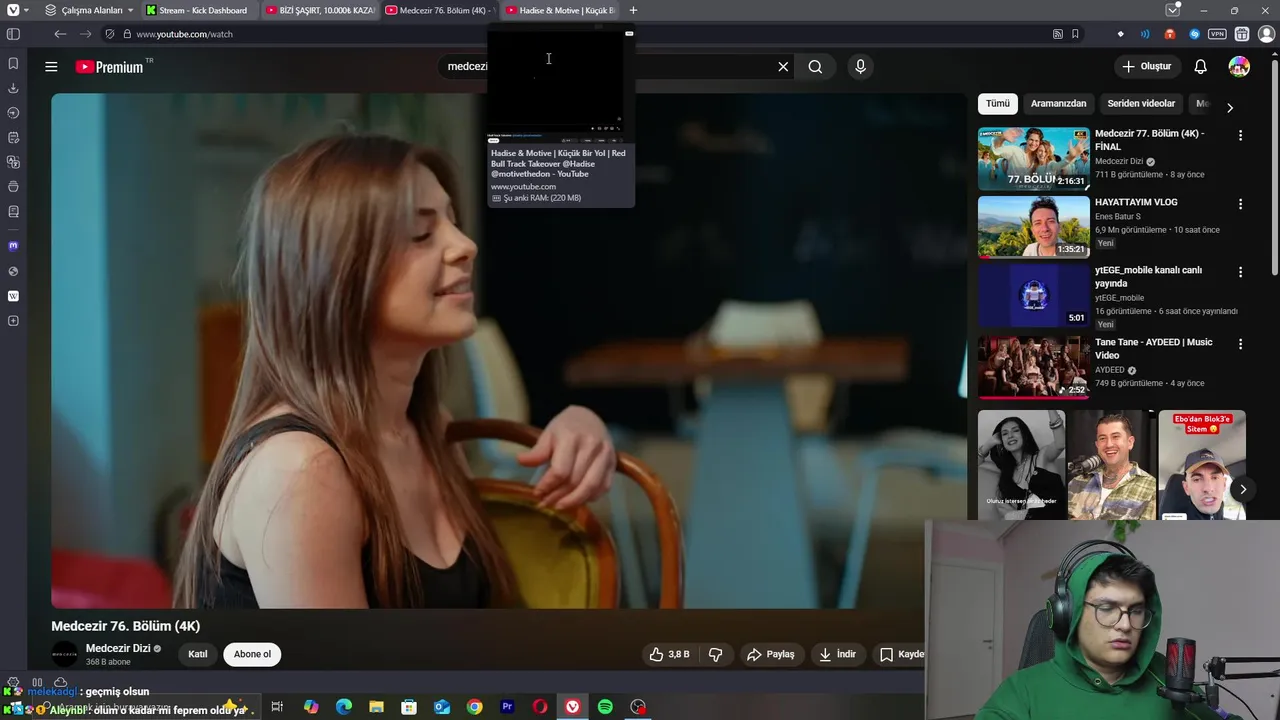This screenshot has width=1280, height=720.
Task: Open the Mastodon side panel
Action: click(13, 245)
